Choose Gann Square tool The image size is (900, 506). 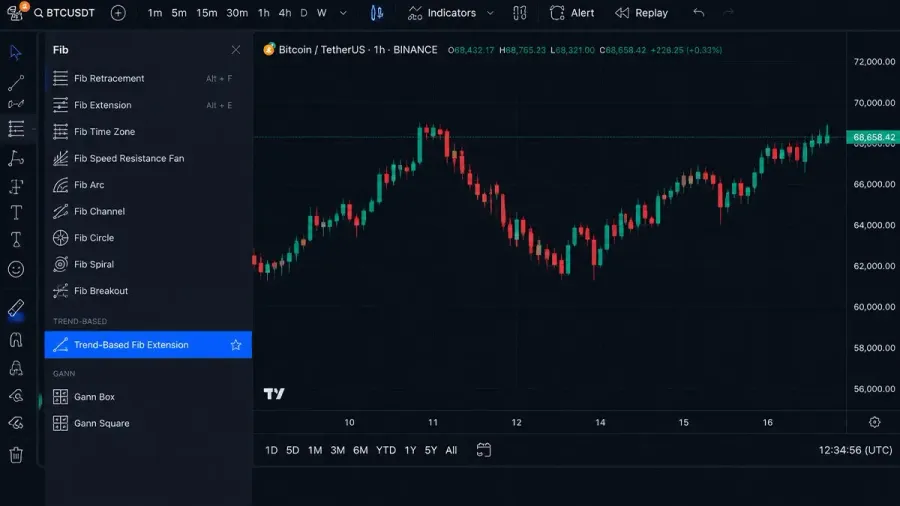(148, 423)
